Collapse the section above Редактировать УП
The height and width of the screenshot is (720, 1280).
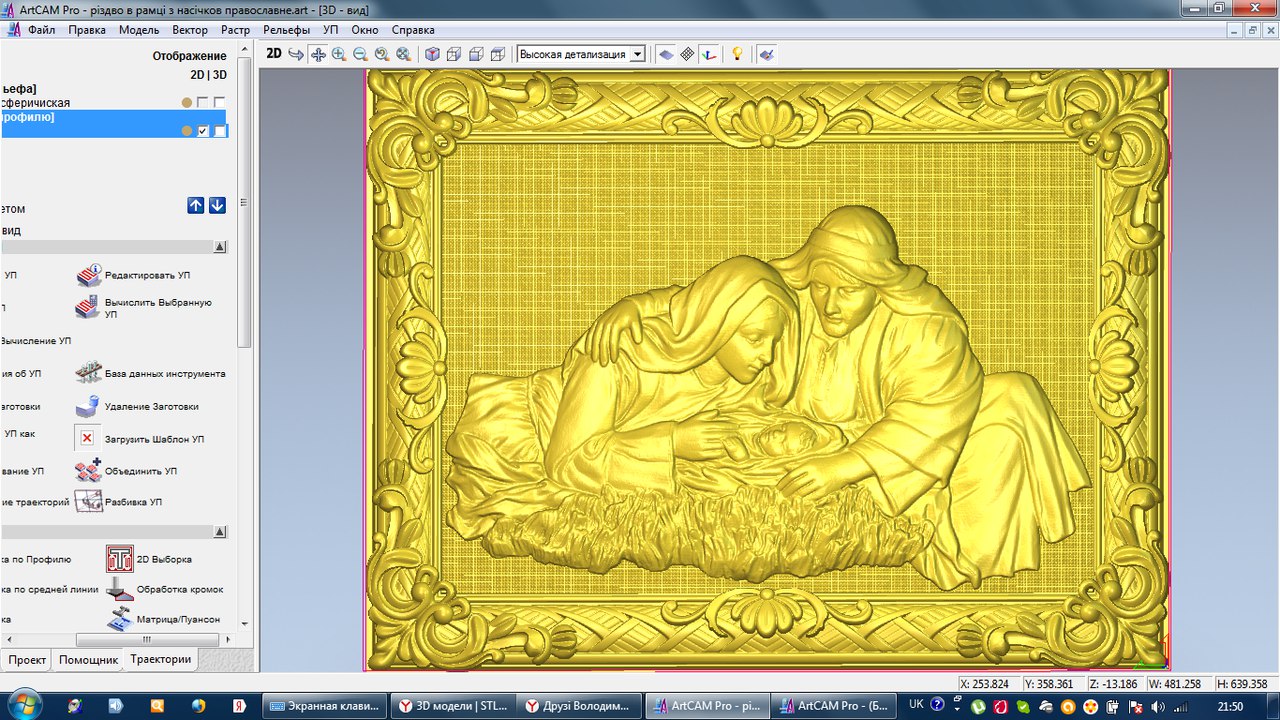point(220,247)
